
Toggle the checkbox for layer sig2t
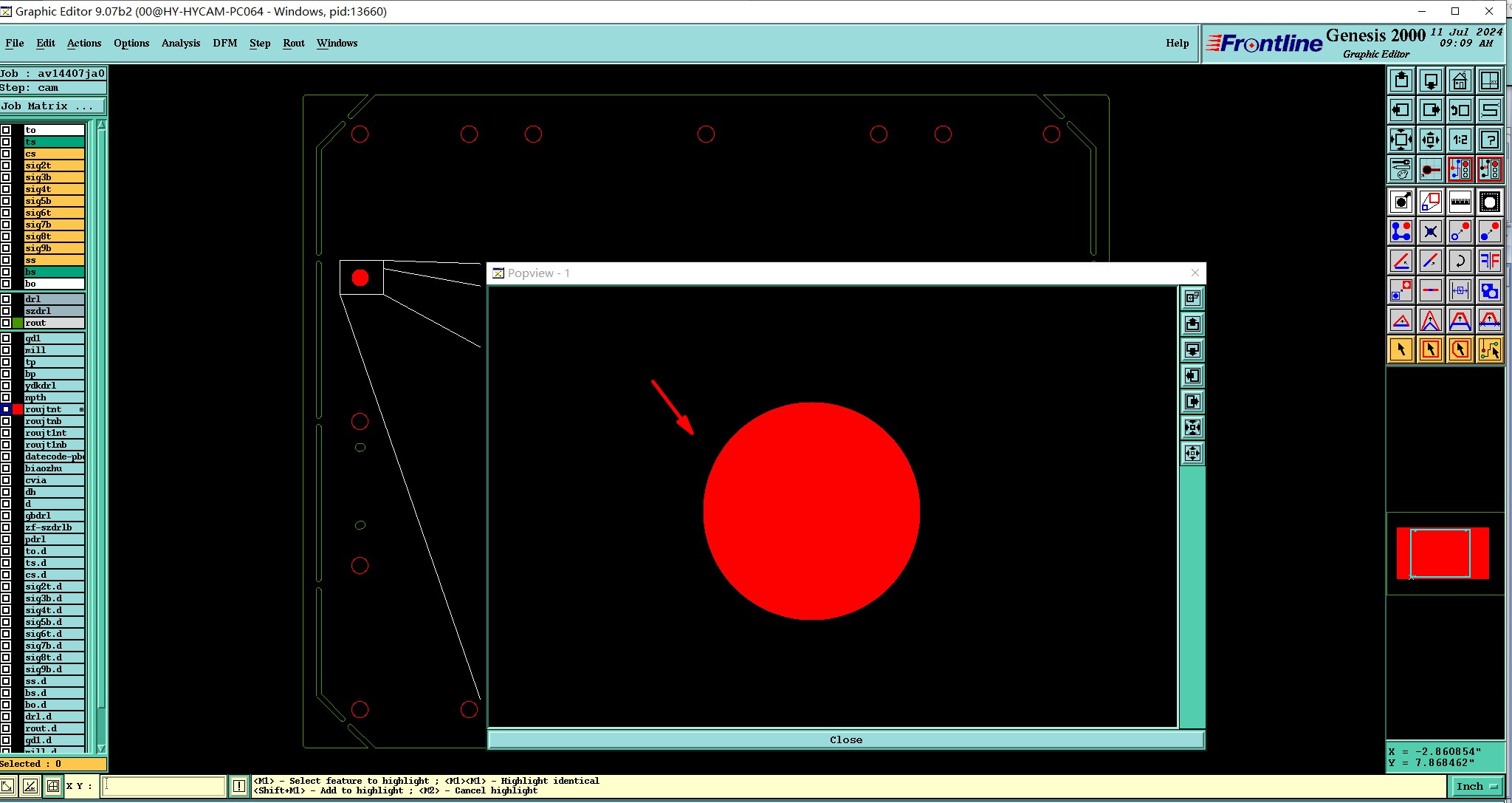click(x=6, y=165)
